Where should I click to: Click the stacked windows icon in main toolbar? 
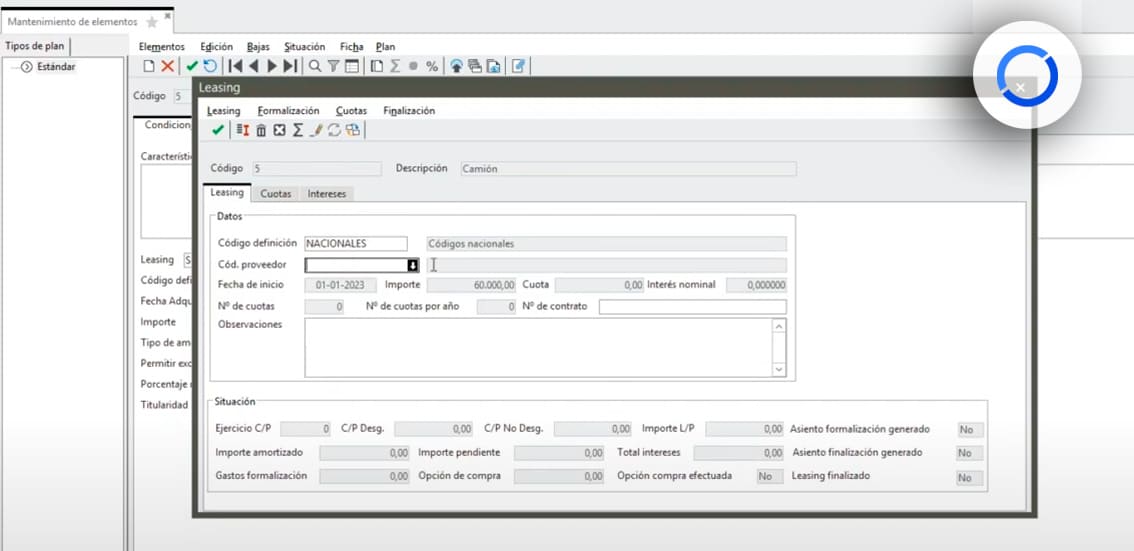474,67
